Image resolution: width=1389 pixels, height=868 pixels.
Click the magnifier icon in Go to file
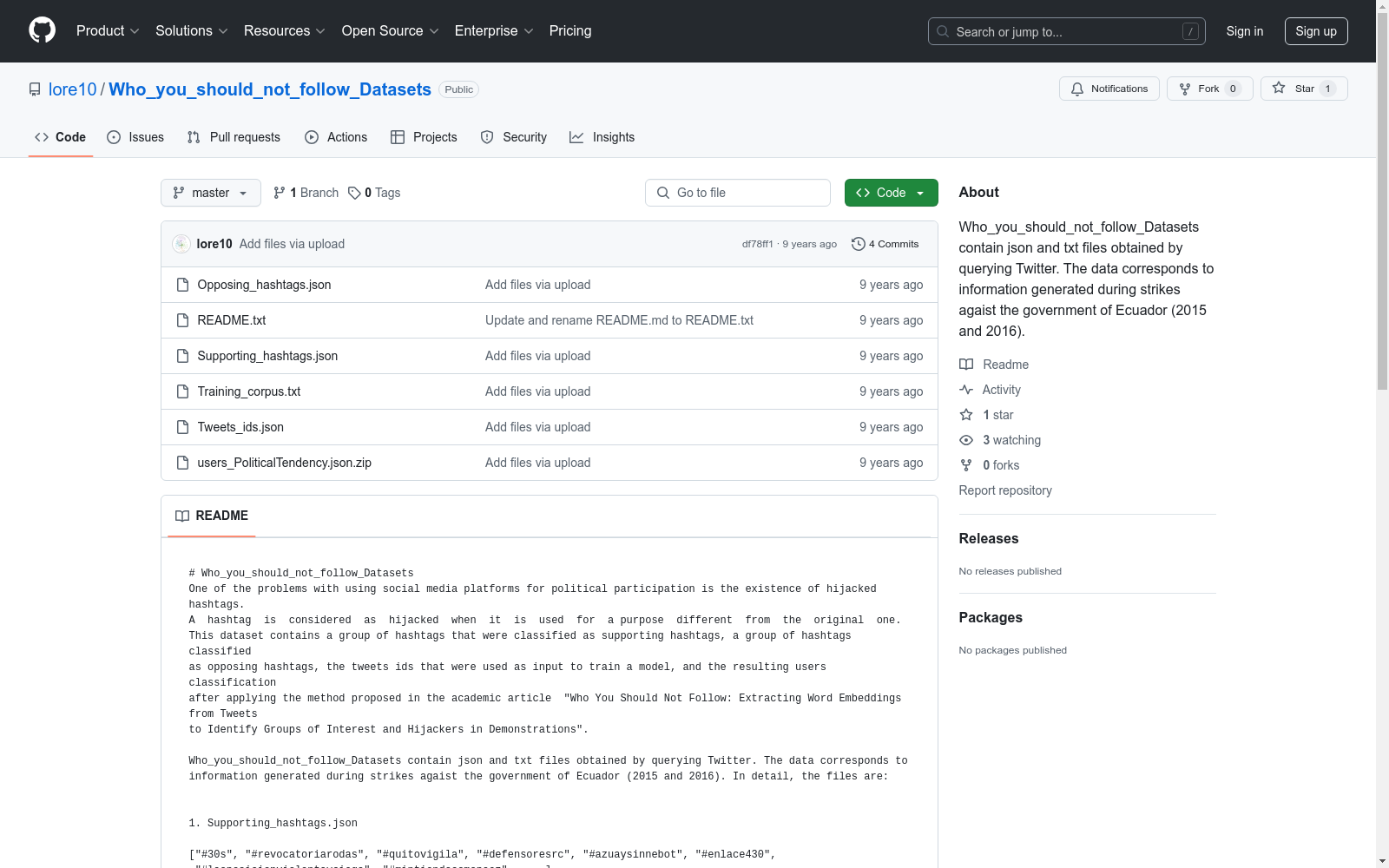coord(663,193)
